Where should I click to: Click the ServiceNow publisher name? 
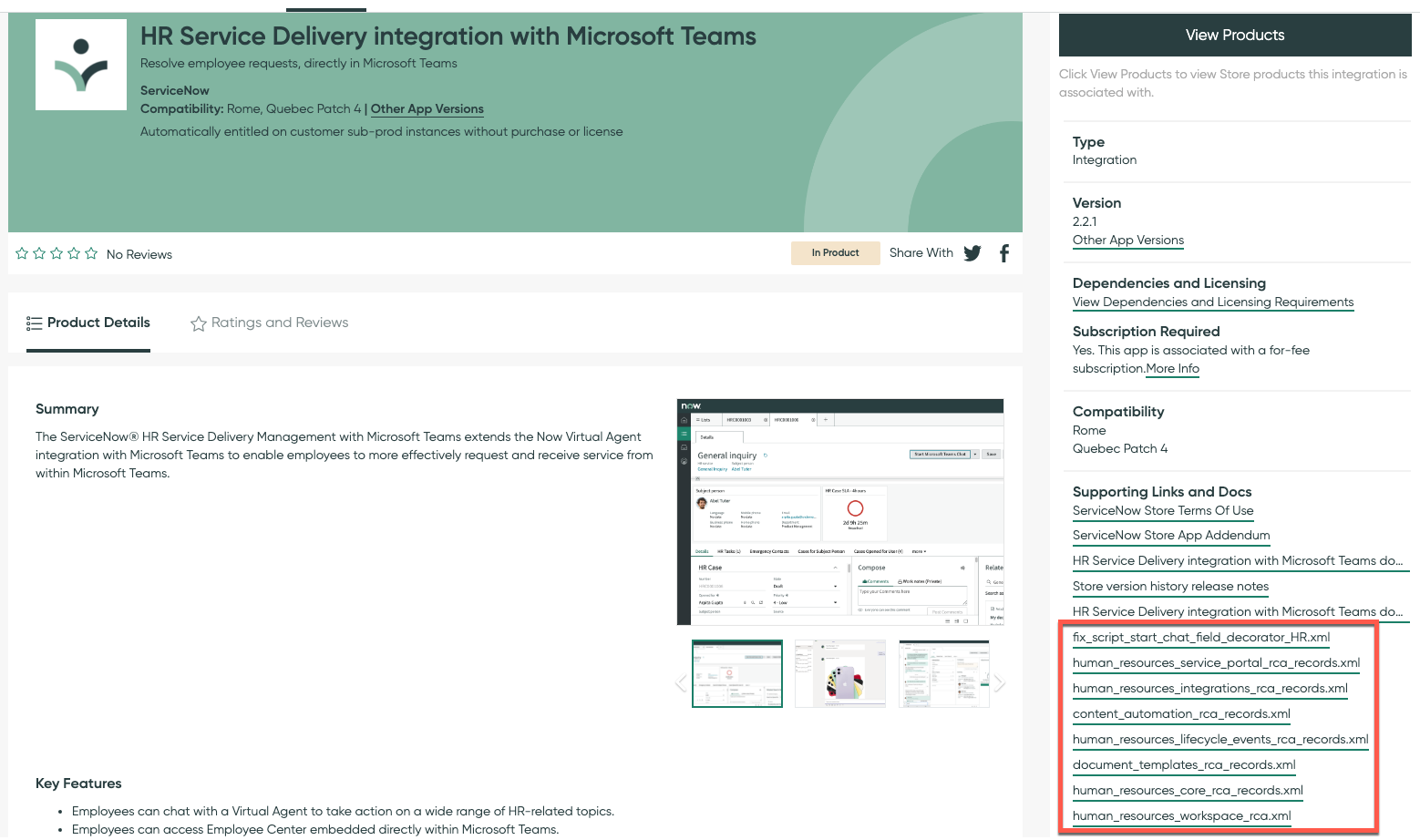[x=175, y=90]
